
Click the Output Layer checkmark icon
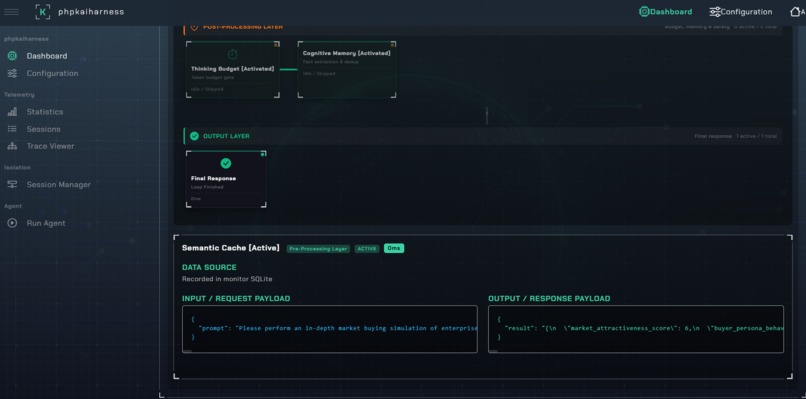tap(194, 136)
